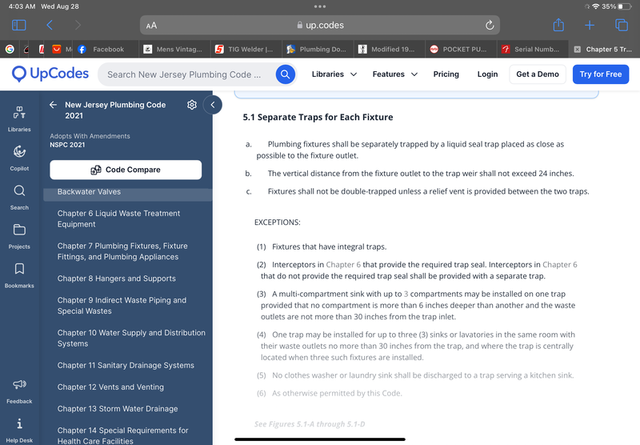Open the Safari share icon

(558, 25)
